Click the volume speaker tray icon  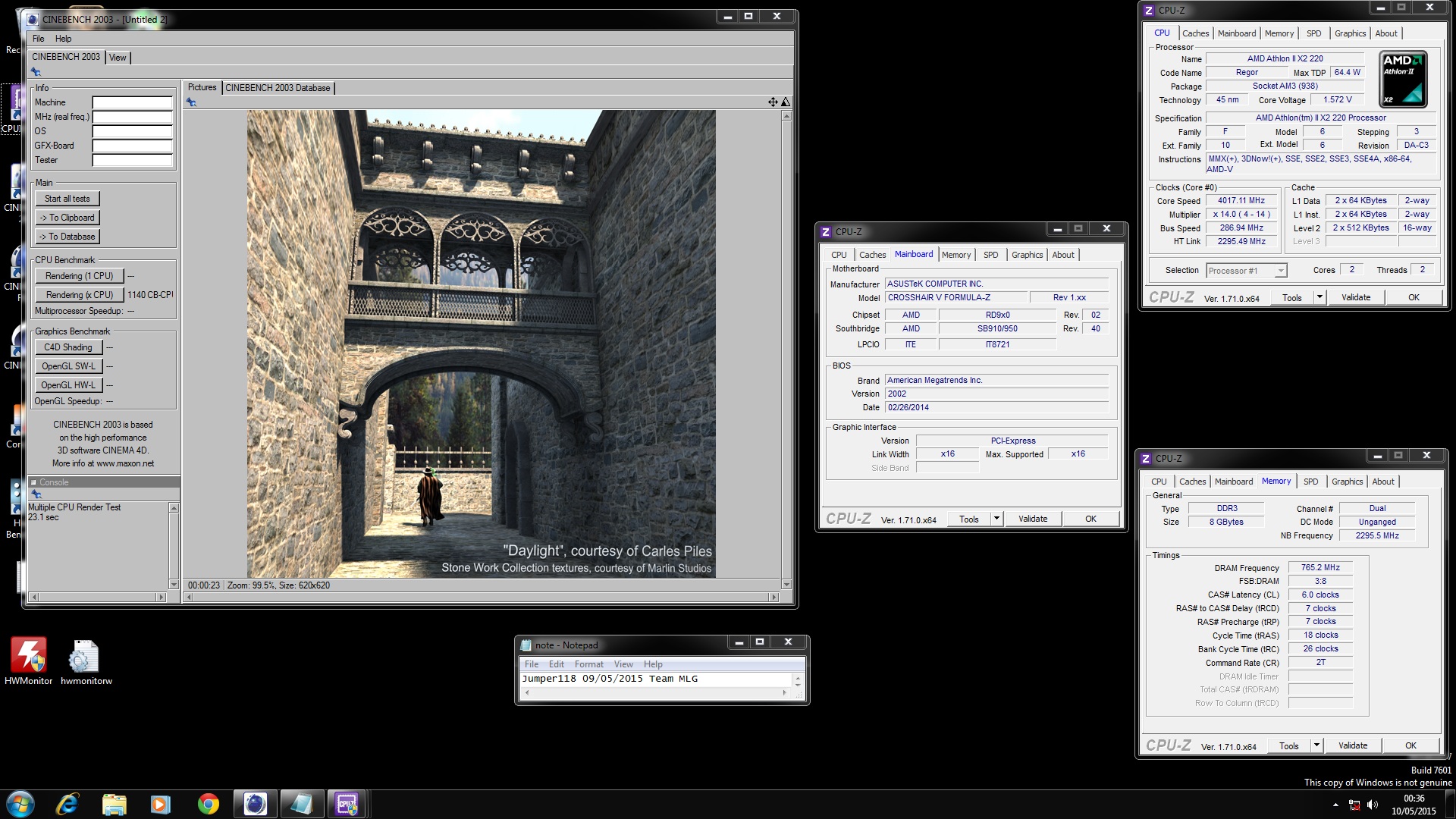tap(1373, 805)
